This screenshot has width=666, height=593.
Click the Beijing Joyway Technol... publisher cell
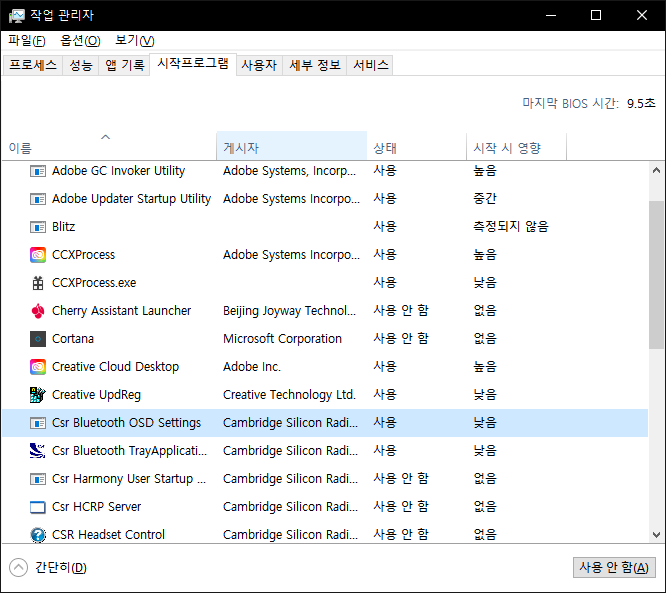[290, 311]
